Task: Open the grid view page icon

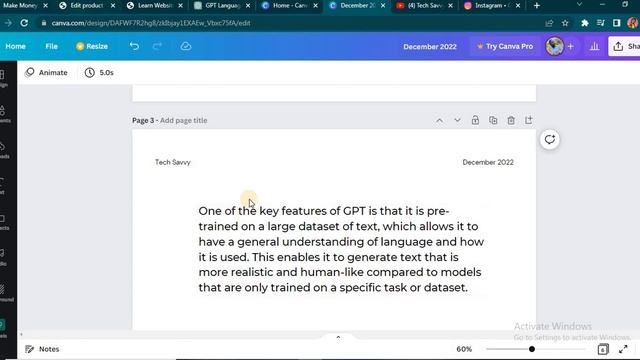Action: (x=603, y=349)
